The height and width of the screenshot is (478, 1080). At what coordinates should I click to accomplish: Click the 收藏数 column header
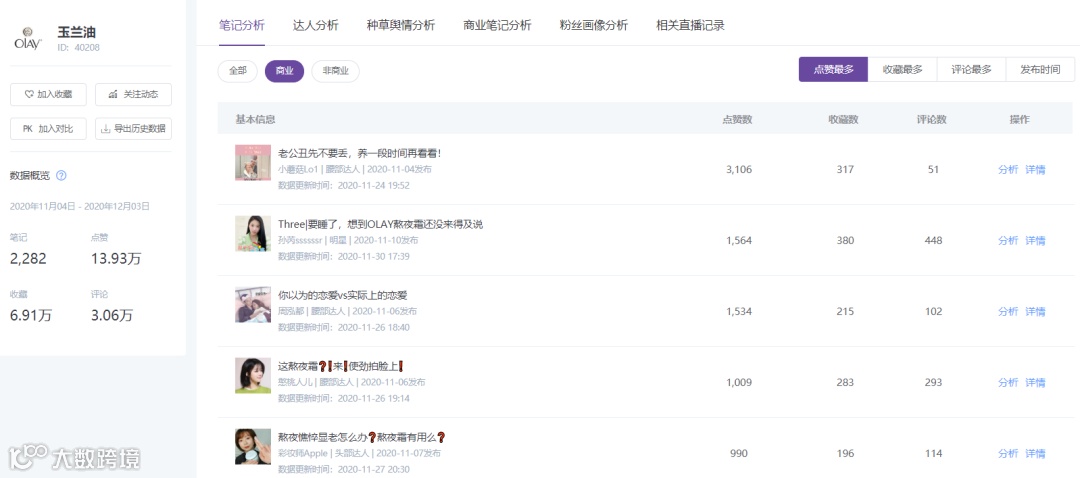pos(843,119)
